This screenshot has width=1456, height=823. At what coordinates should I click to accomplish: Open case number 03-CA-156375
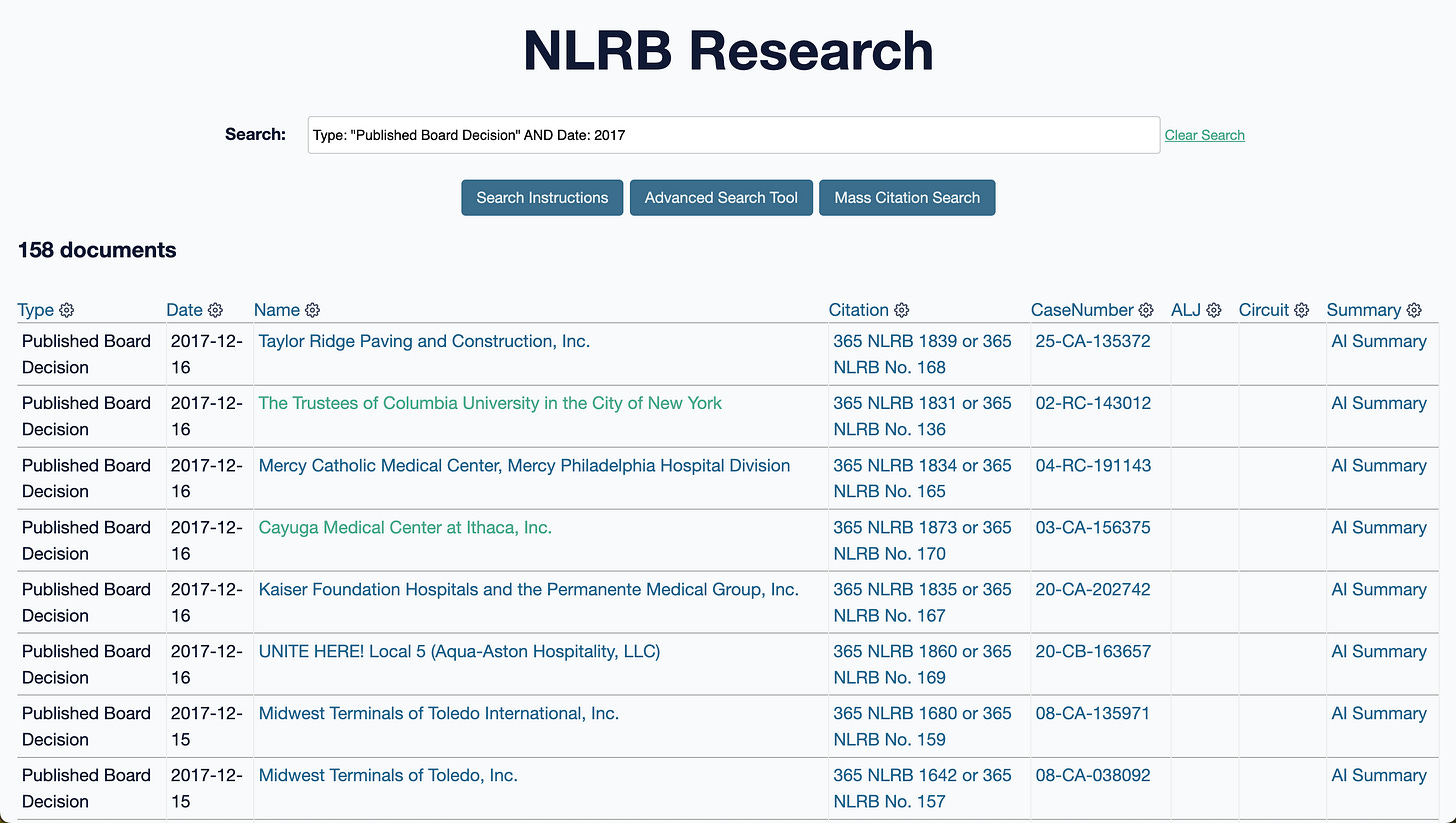[1093, 527]
